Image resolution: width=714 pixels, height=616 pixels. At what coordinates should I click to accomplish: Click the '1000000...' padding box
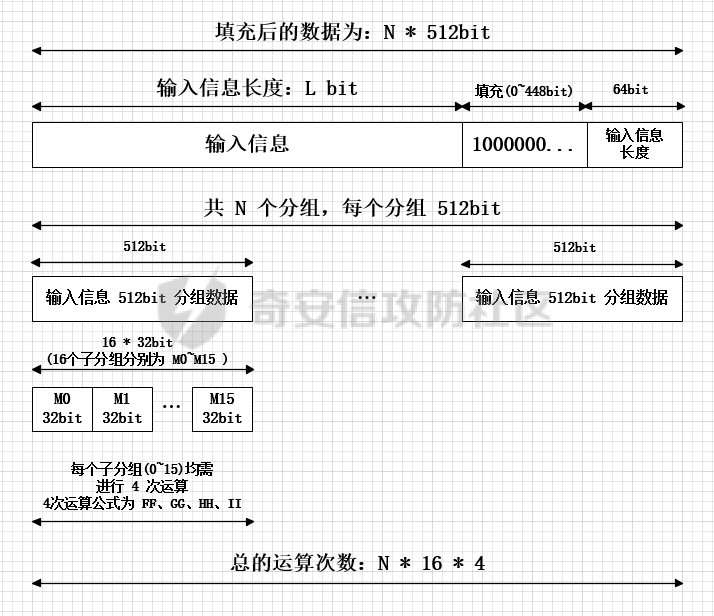[525, 145]
